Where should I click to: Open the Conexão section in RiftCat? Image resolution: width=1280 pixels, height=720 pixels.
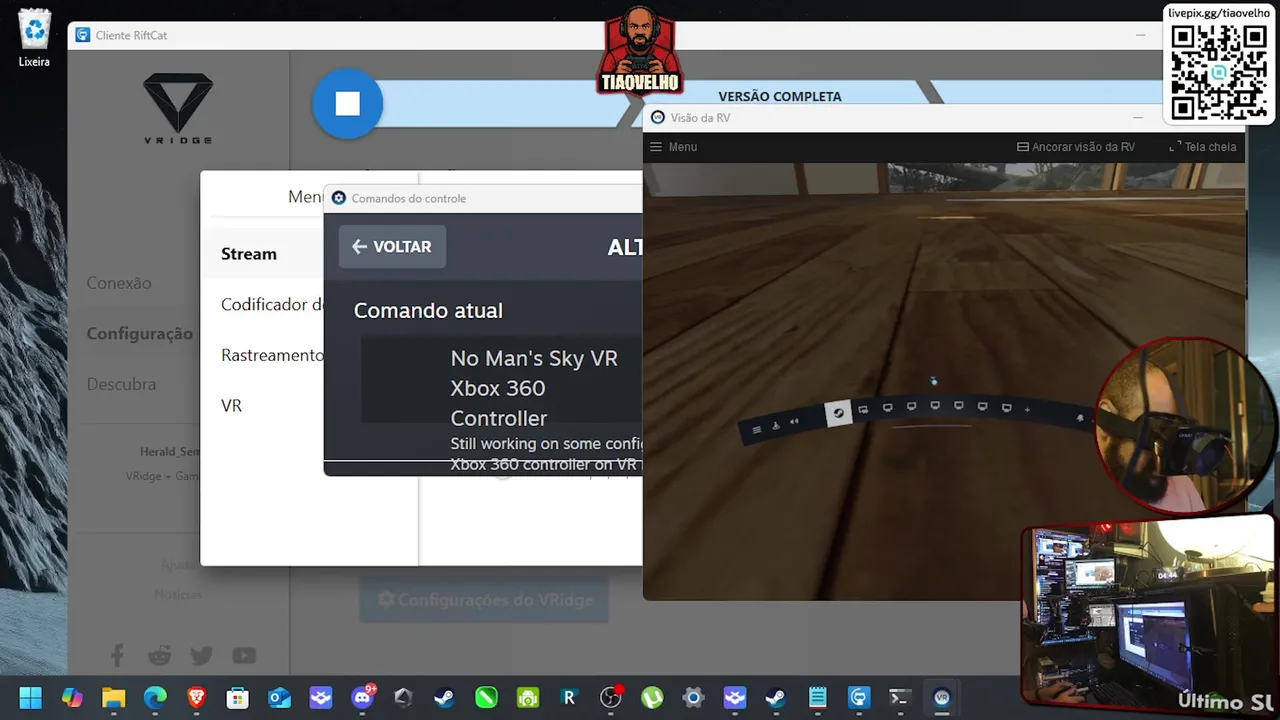point(119,283)
